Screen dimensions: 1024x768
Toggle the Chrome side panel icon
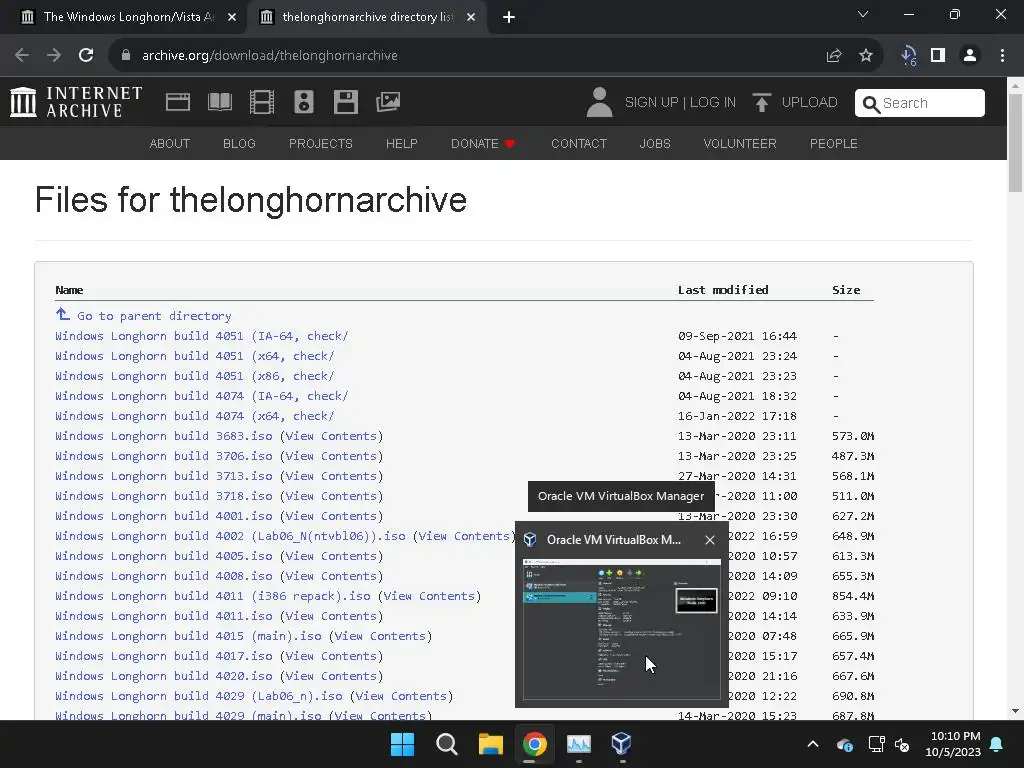coord(938,56)
